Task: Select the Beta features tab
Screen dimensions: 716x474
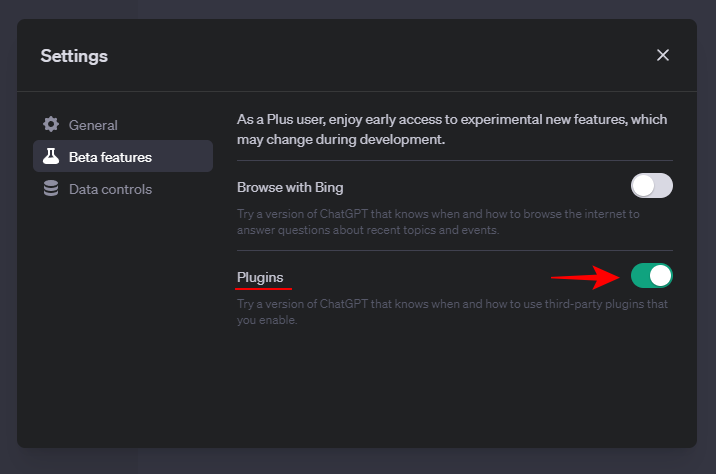Action: click(x=110, y=157)
